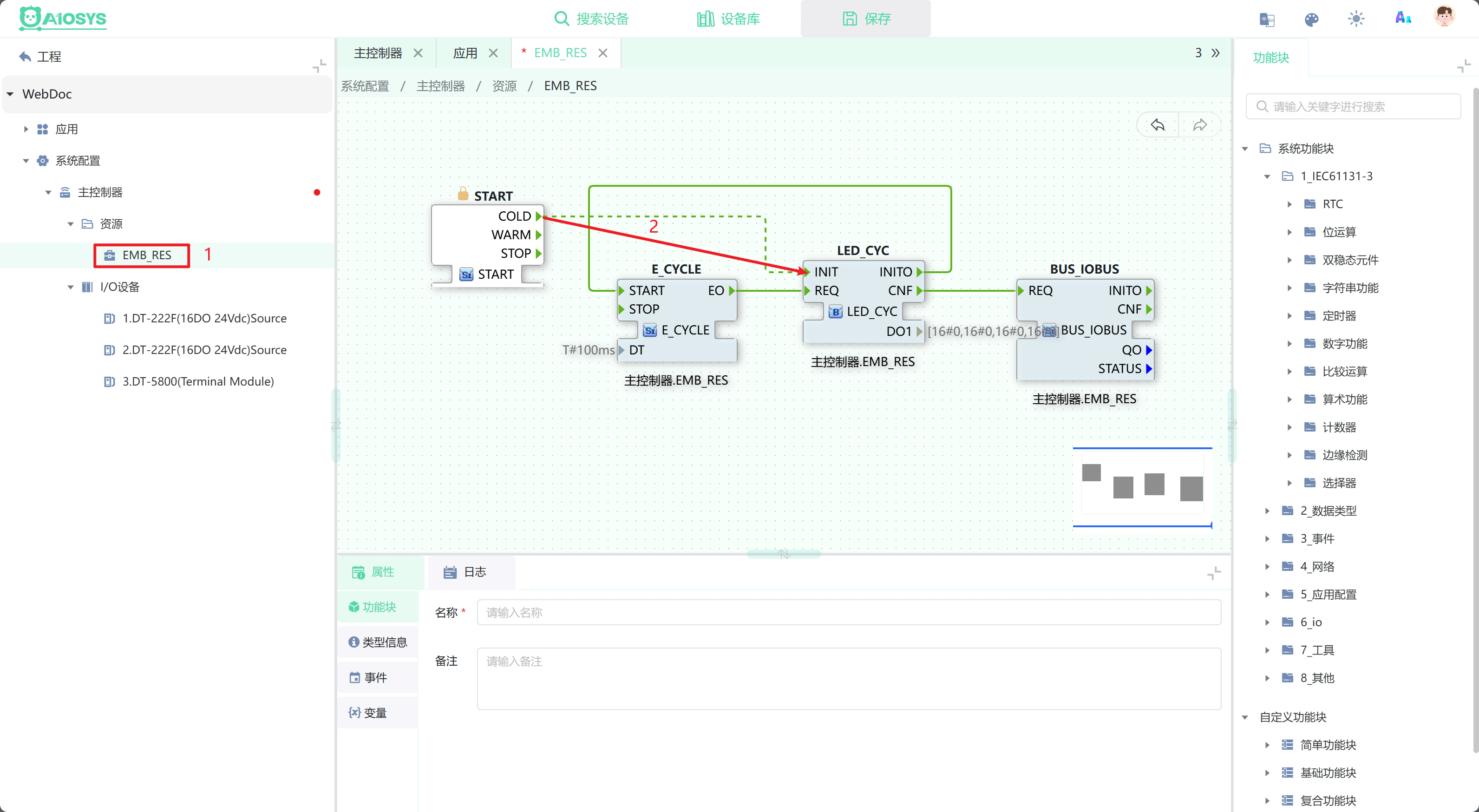Viewport: 1479px width, 812px height.
Task: Collapse the properties panel icon
Action: coord(1214,573)
